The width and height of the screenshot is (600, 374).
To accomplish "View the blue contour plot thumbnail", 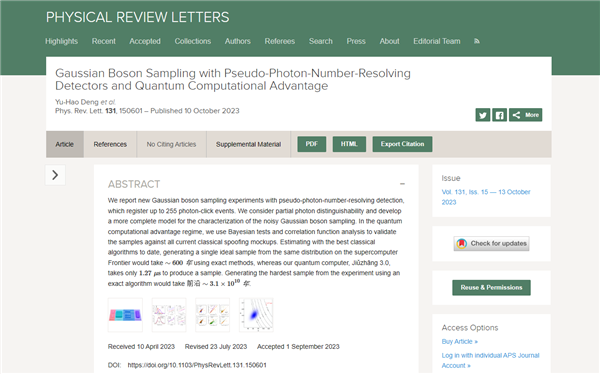I will (256, 315).
